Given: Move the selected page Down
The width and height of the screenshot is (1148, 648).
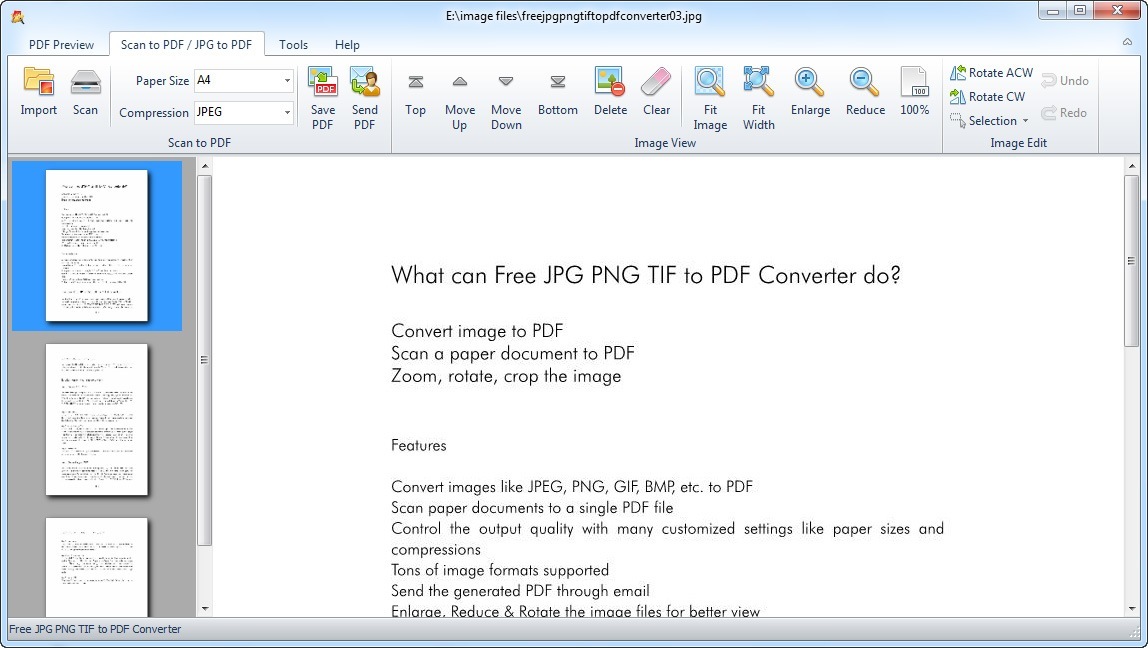Looking at the screenshot, I should (506, 95).
